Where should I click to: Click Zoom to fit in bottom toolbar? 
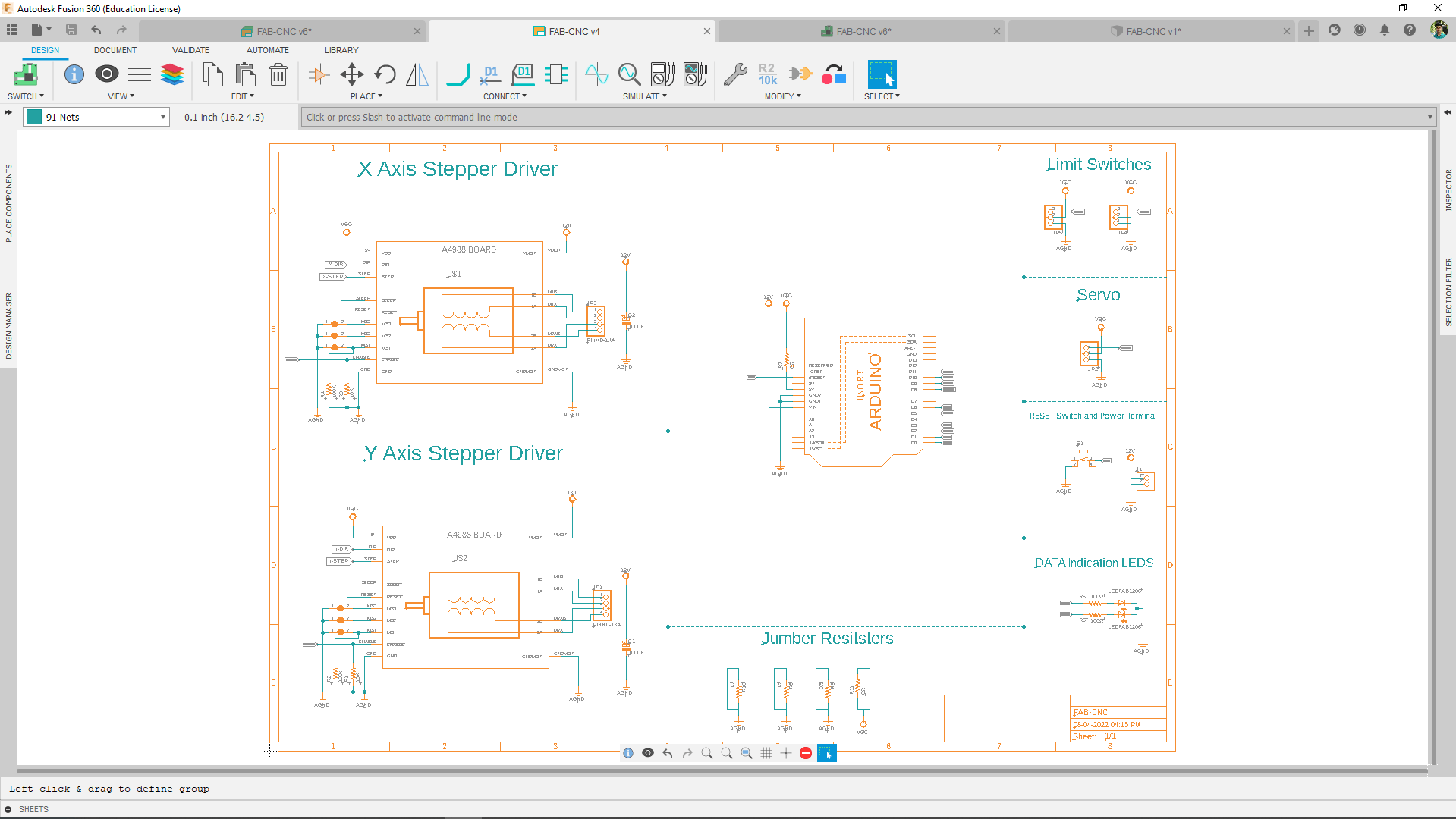click(747, 753)
